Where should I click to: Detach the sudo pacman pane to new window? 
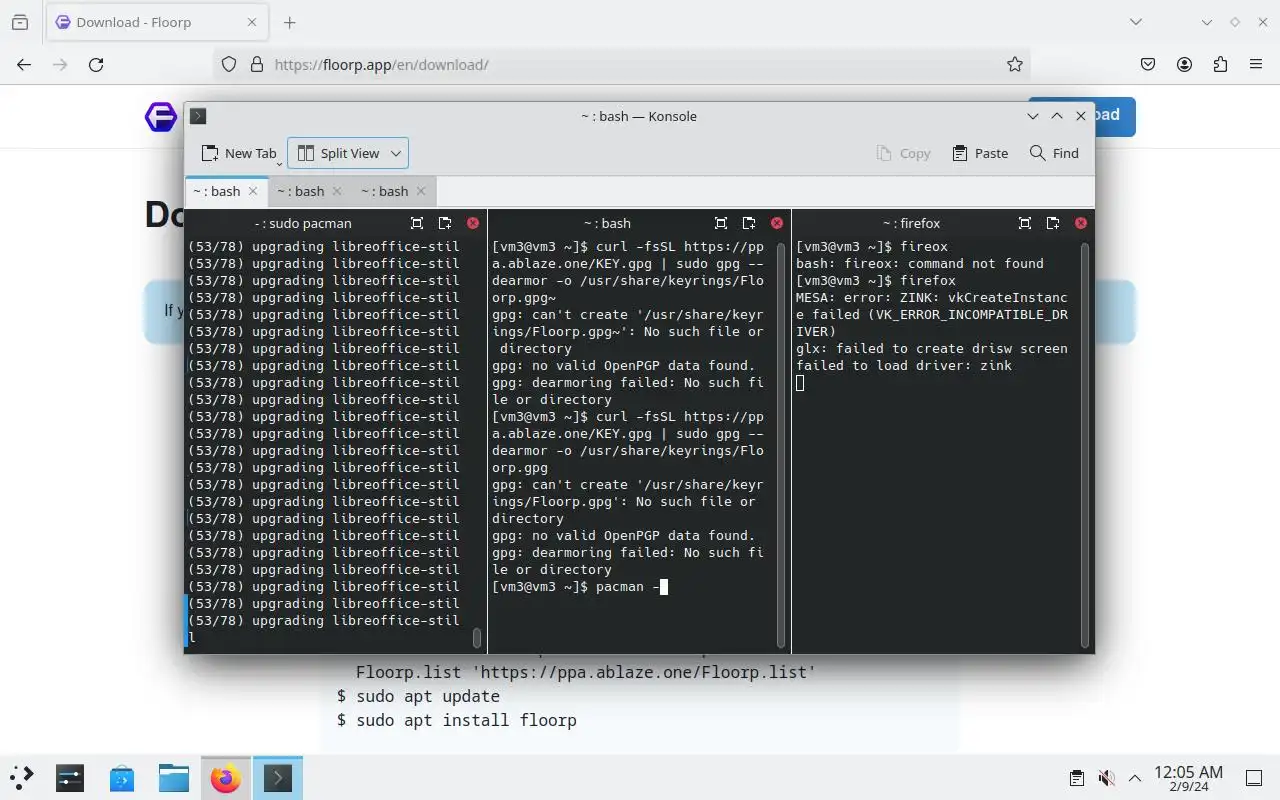pos(445,223)
